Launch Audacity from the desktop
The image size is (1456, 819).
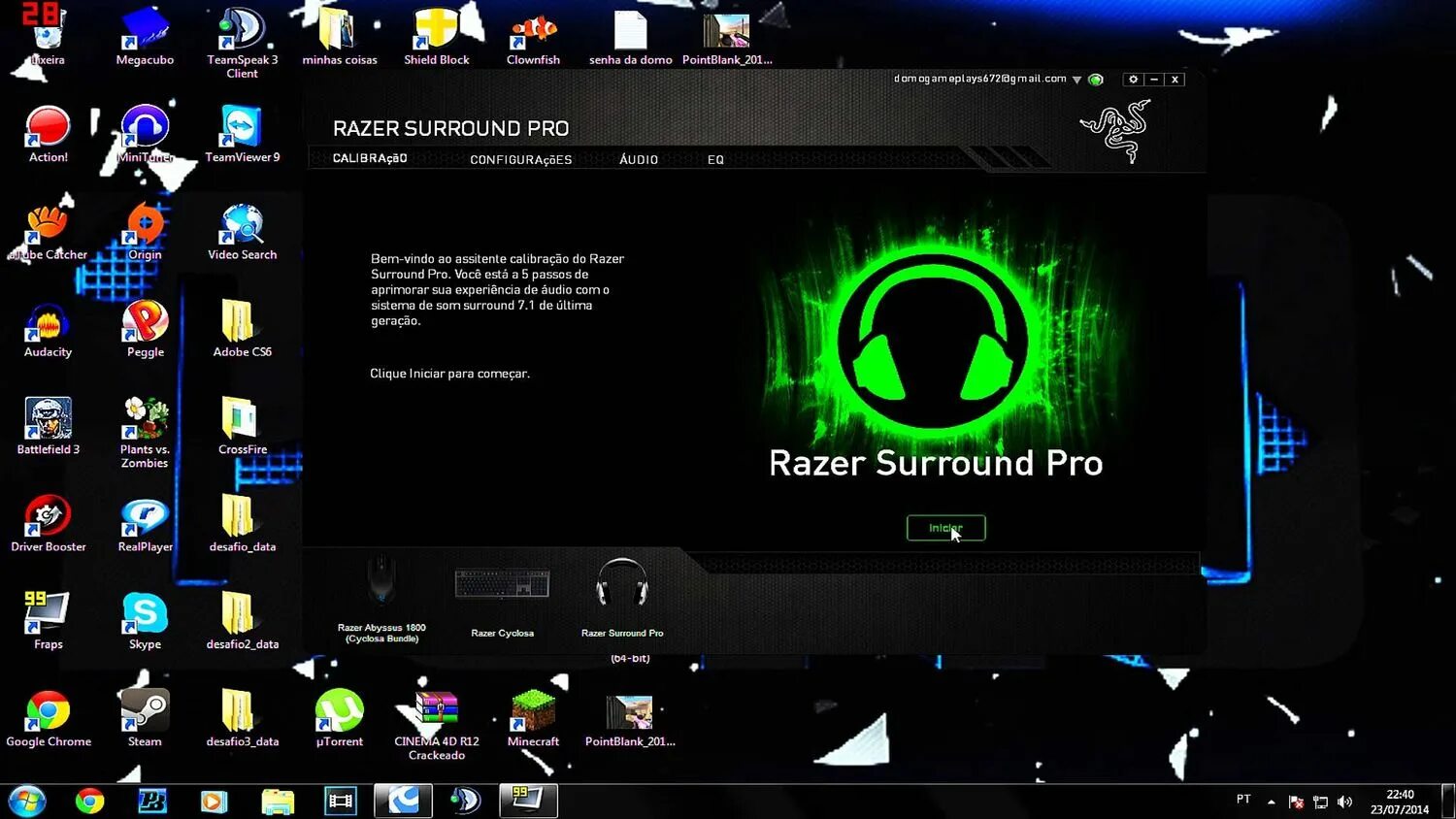48,329
